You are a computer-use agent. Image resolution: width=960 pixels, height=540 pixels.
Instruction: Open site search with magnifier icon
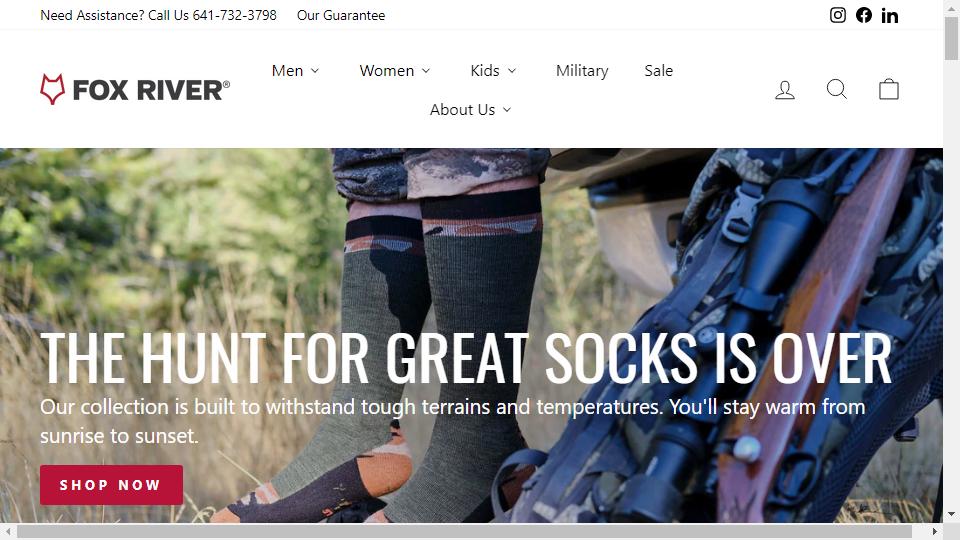coord(837,89)
